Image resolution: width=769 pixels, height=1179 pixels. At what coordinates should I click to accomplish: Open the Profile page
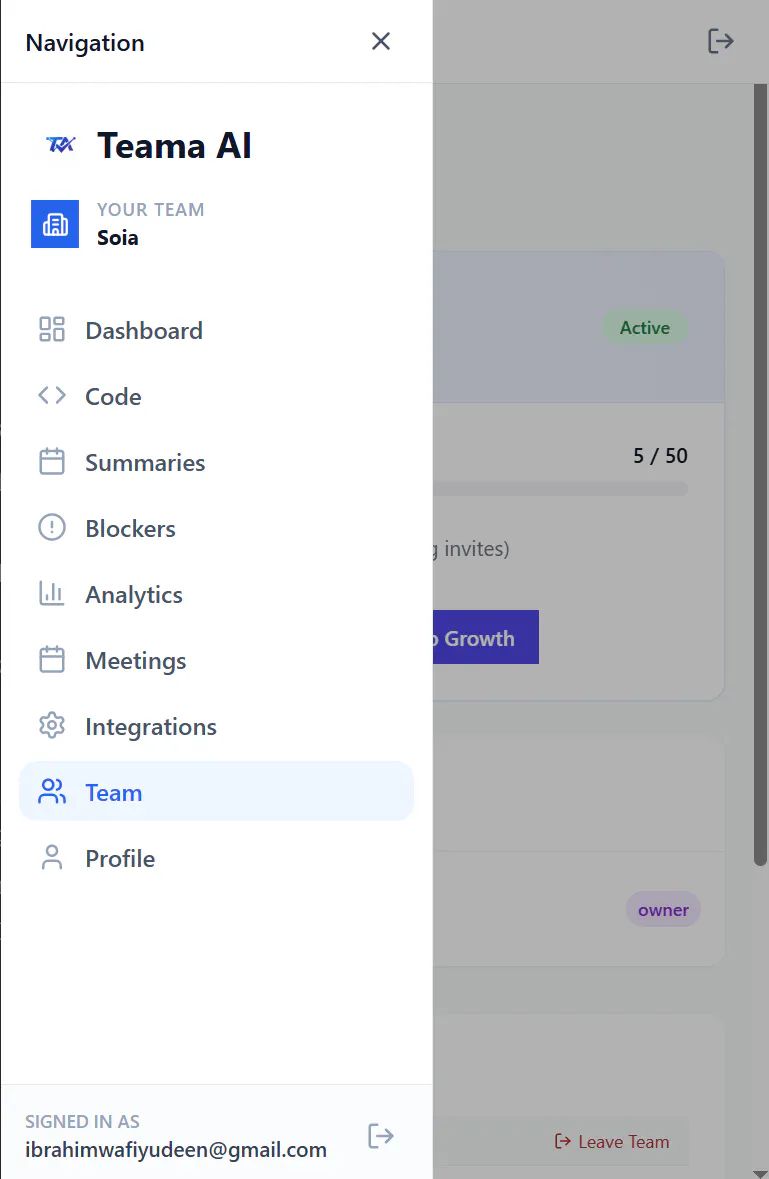click(x=216, y=859)
